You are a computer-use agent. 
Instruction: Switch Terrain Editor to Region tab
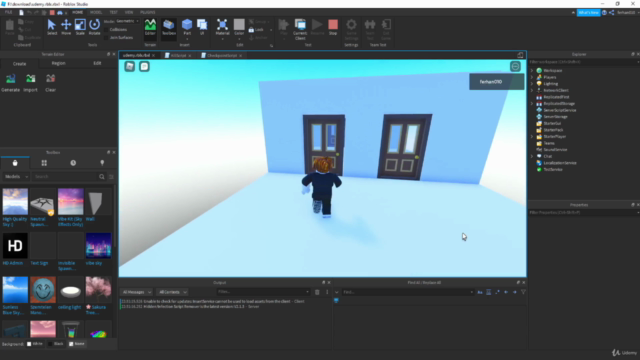point(58,63)
